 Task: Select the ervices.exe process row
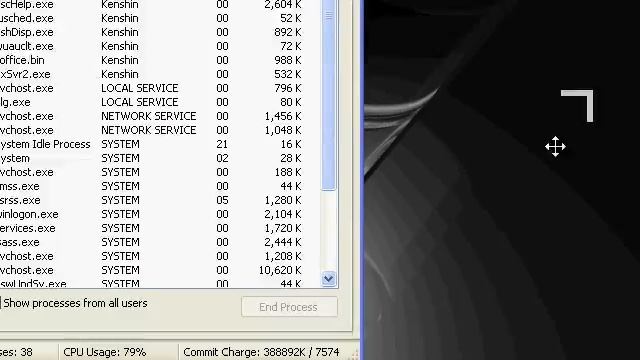(160, 228)
